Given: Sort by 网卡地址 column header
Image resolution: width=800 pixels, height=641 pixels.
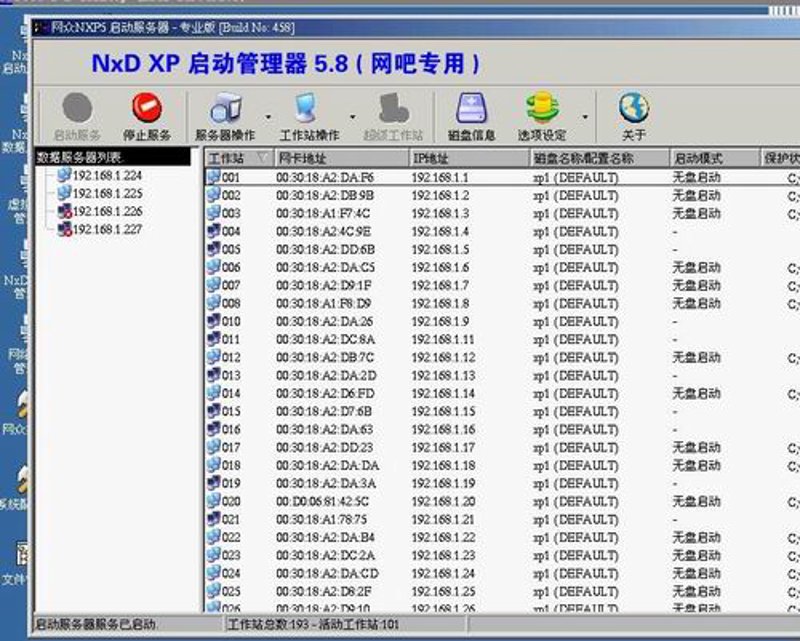Looking at the screenshot, I should click(x=341, y=158).
